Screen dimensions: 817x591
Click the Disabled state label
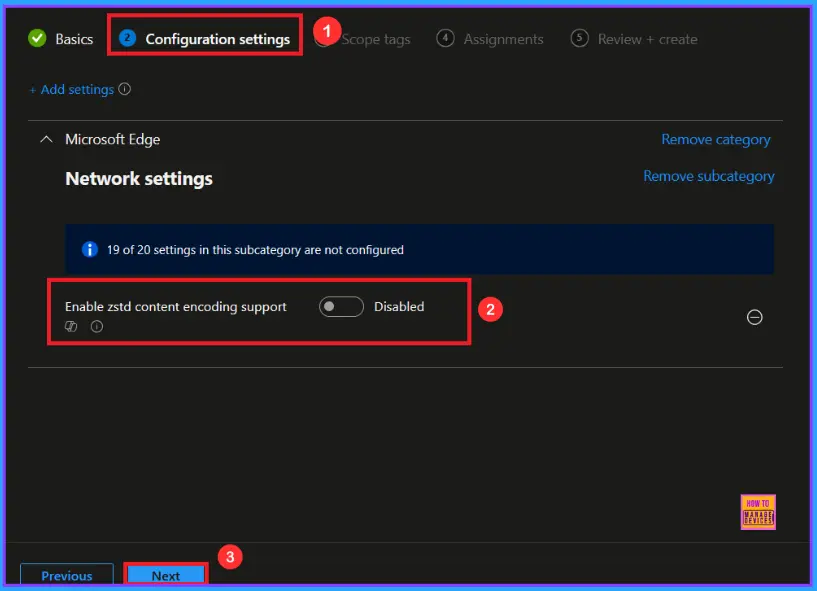[x=399, y=306]
